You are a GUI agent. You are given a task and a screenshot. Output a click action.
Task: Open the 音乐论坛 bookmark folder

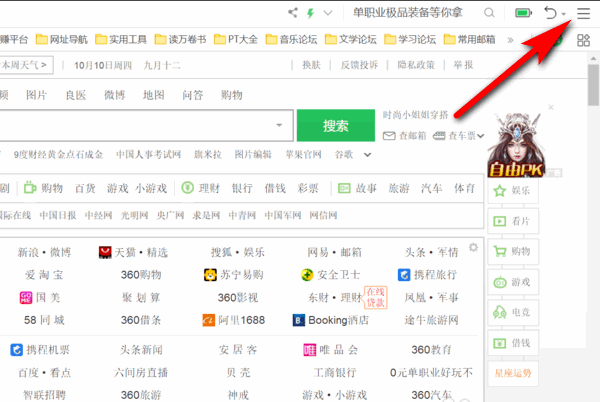tap(291, 39)
